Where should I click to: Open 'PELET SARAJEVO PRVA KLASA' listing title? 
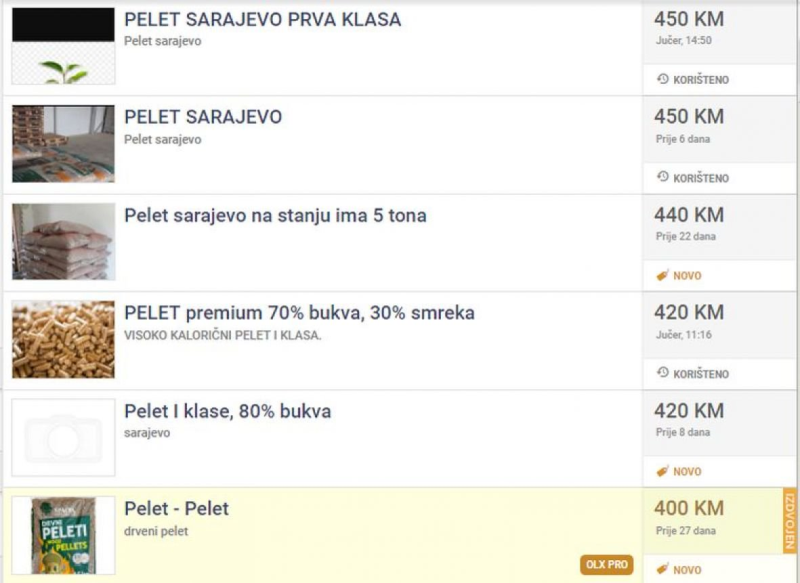262,20
